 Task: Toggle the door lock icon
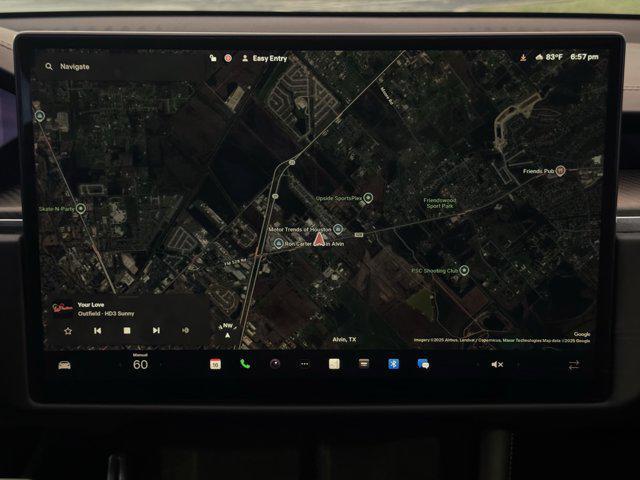(213, 58)
